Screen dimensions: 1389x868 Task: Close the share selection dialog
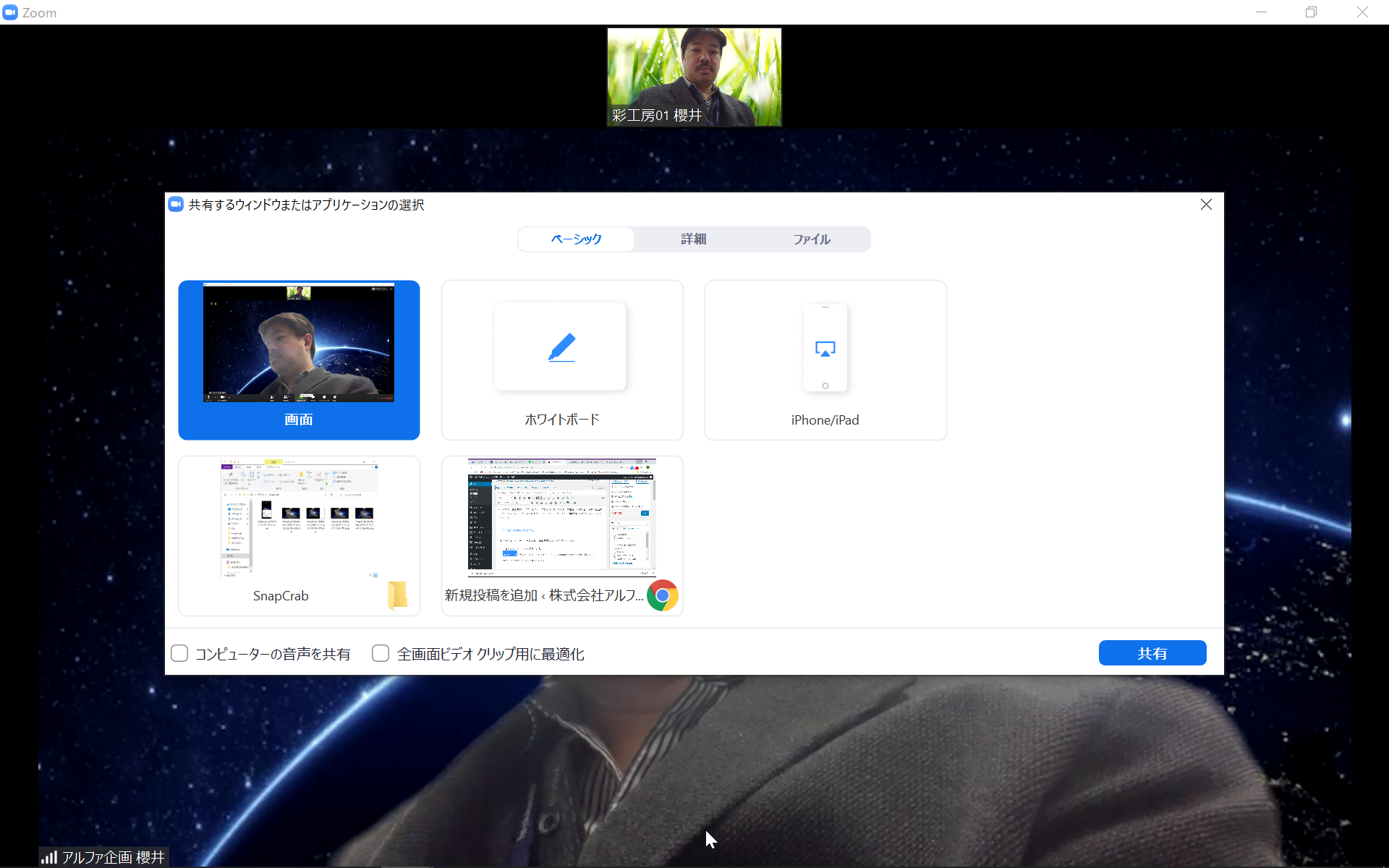(1206, 205)
